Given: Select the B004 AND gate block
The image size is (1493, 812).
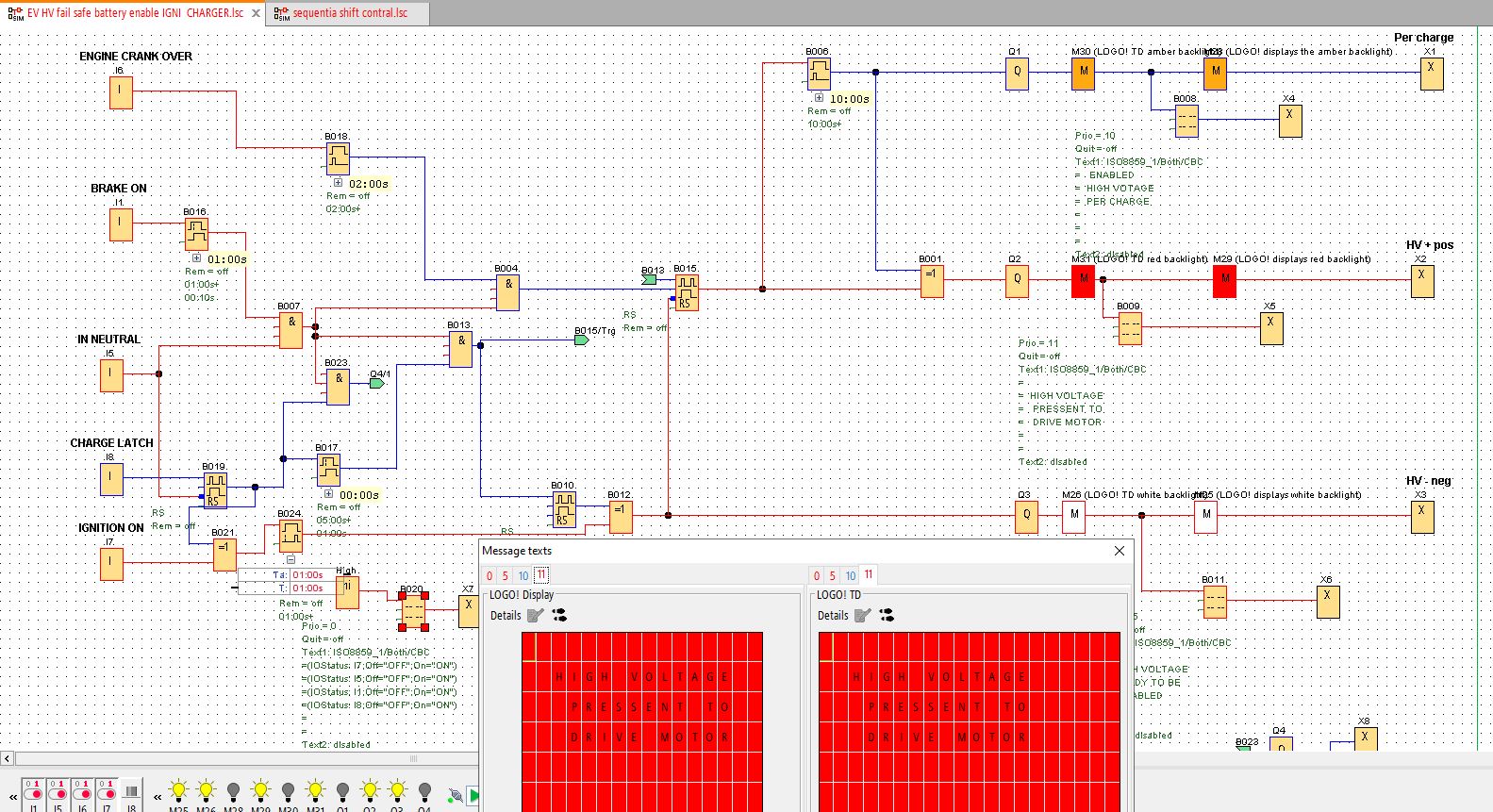Looking at the screenshot, I should point(507,292).
